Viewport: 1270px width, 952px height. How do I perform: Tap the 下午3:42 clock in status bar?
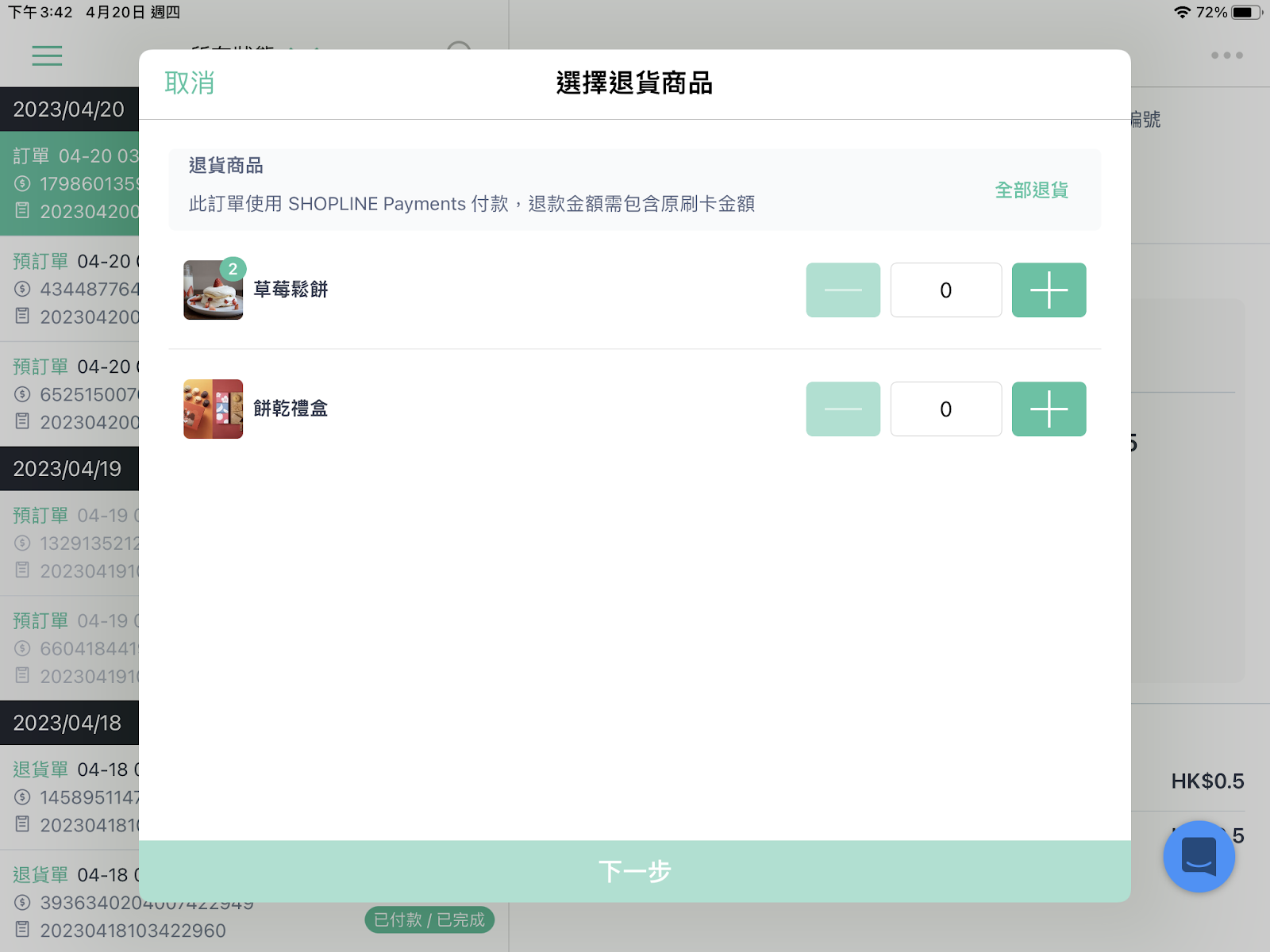pos(40,12)
